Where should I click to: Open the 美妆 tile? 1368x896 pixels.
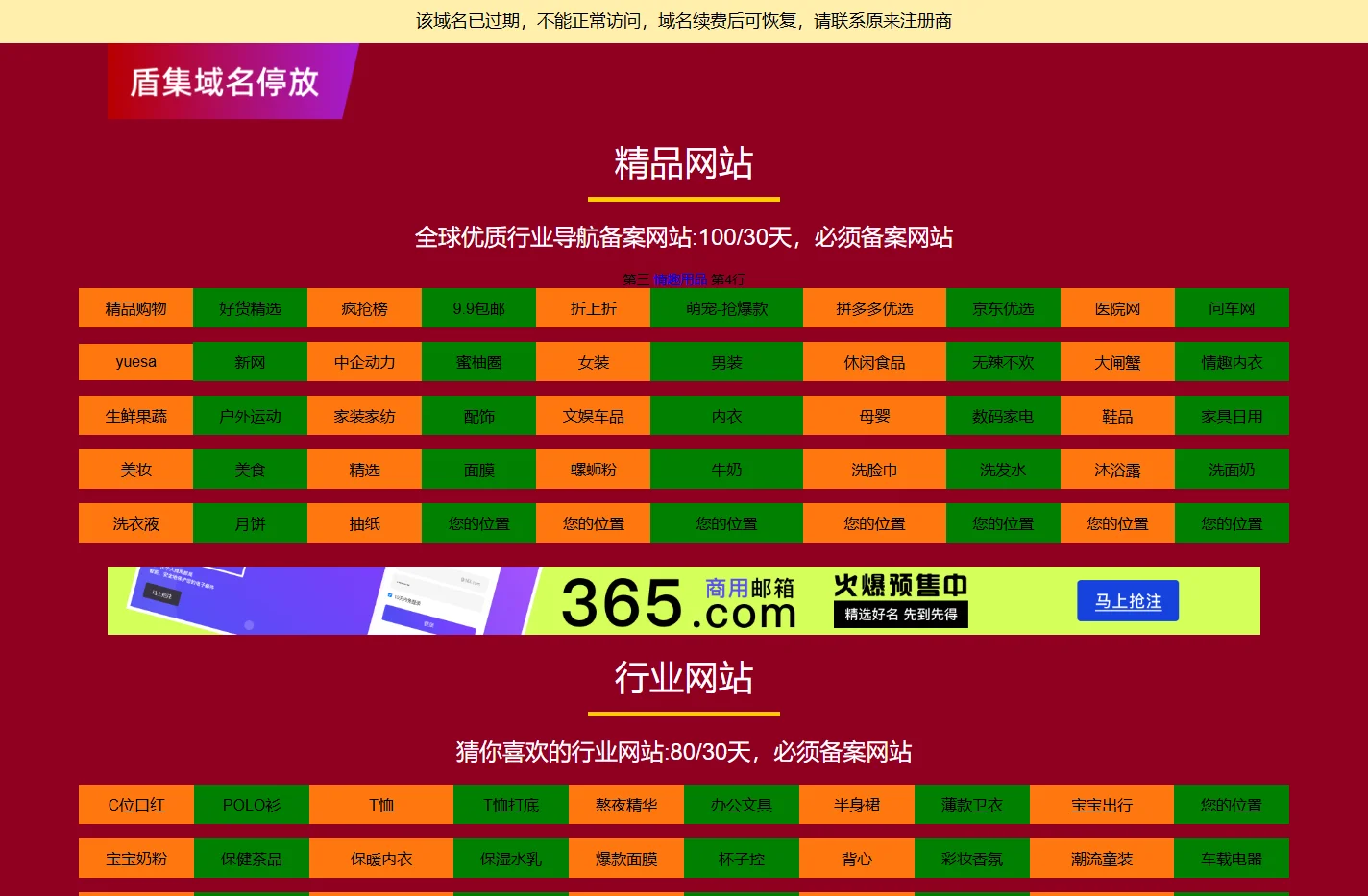point(135,470)
